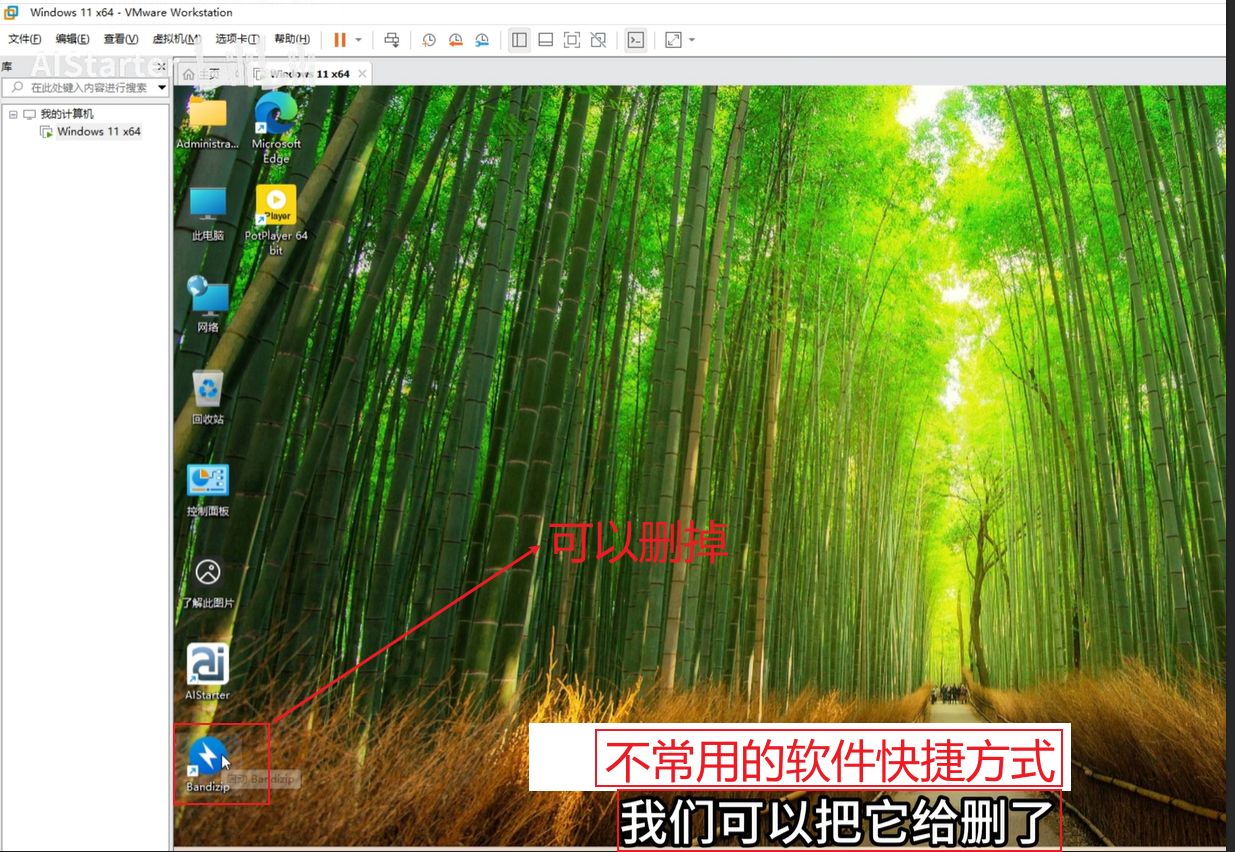Screen dimensions: 1235x852
Task: Expand the library search filter dropdown
Action: 162,88
